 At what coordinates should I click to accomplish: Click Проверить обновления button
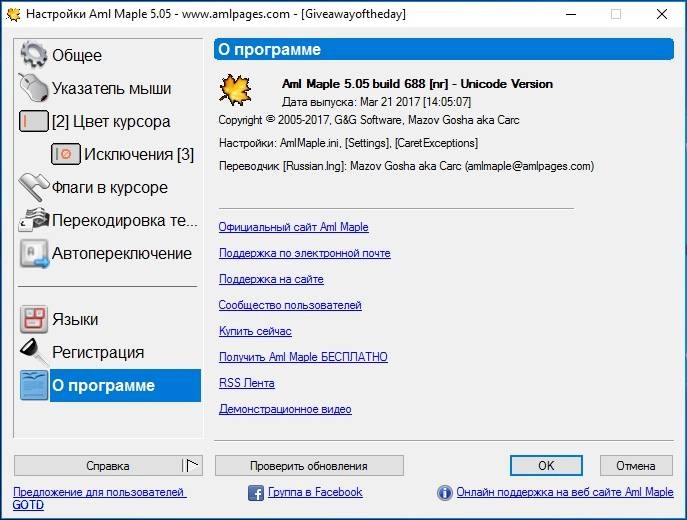click(309, 466)
